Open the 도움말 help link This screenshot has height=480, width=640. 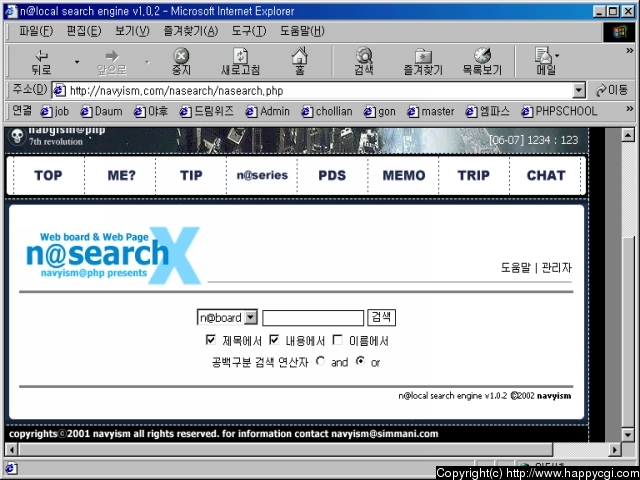pyautogui.click(x=516, y=268)
